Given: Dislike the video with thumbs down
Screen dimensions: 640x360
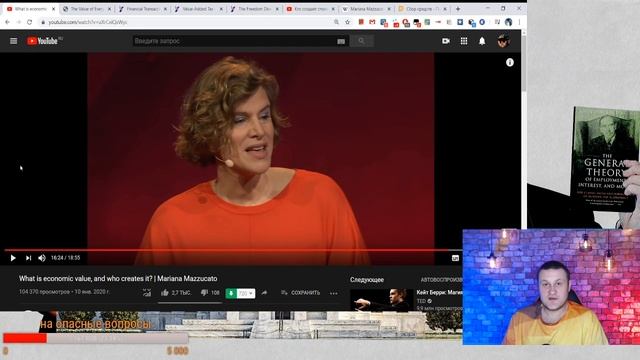Looking at the screenshot, I should point(204,293).
